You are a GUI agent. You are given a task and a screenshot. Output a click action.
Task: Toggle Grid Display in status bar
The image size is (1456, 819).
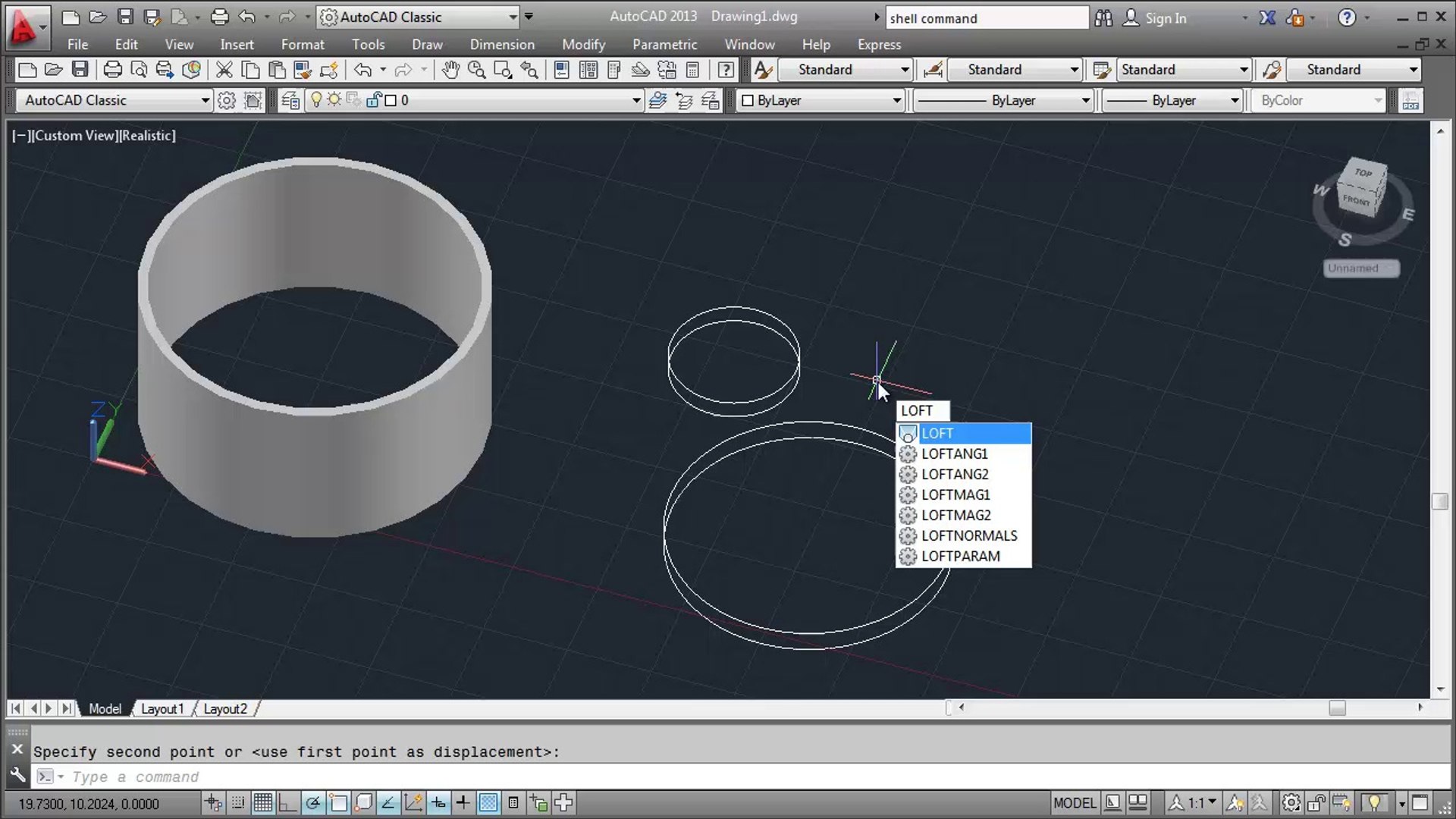262,802
